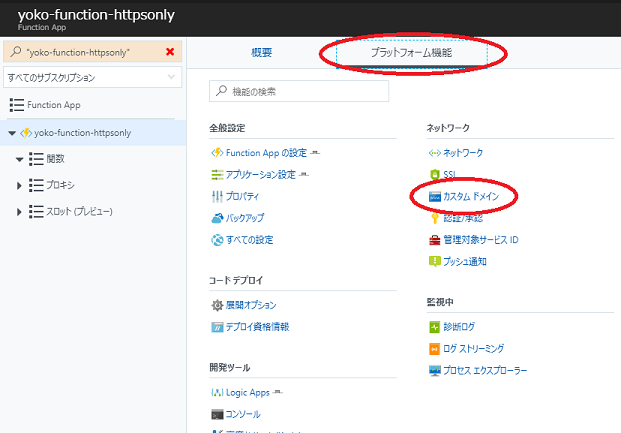Open the 展開オプション link
Image resolution: width=621 pixels, height=433 pixels.
click(251, 305)
